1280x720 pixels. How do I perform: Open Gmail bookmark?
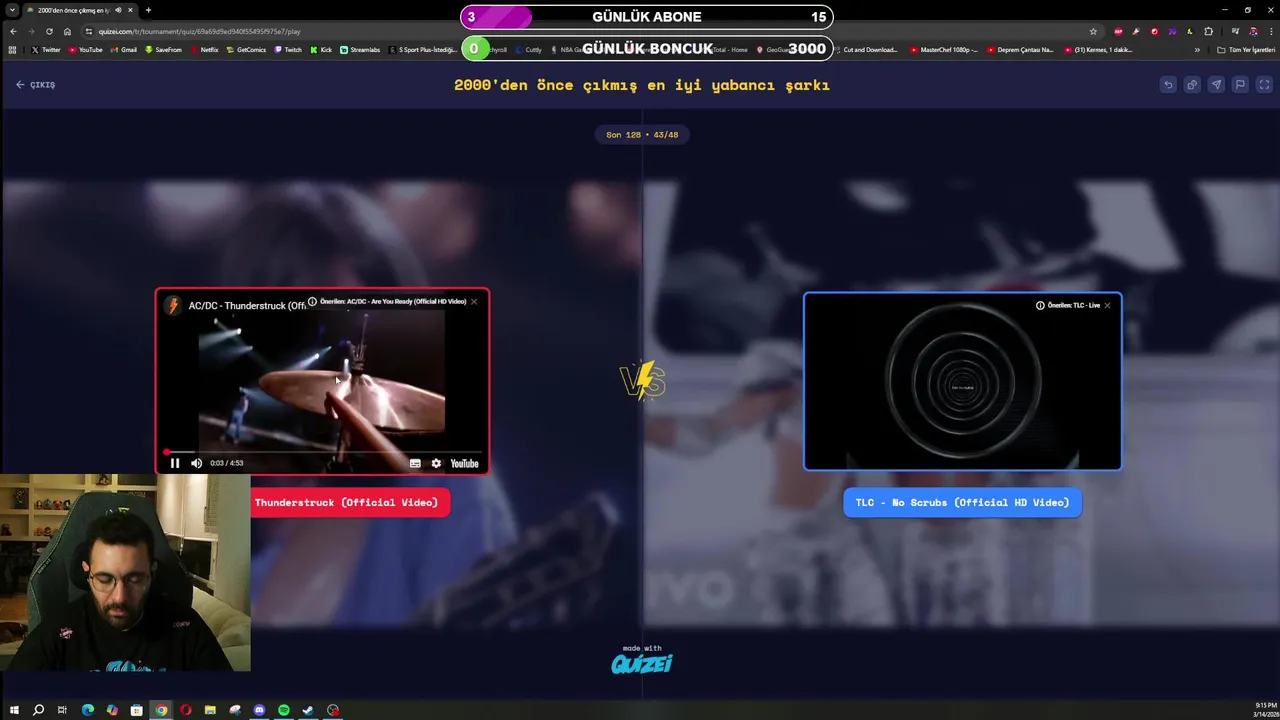(x=124, y=50)
